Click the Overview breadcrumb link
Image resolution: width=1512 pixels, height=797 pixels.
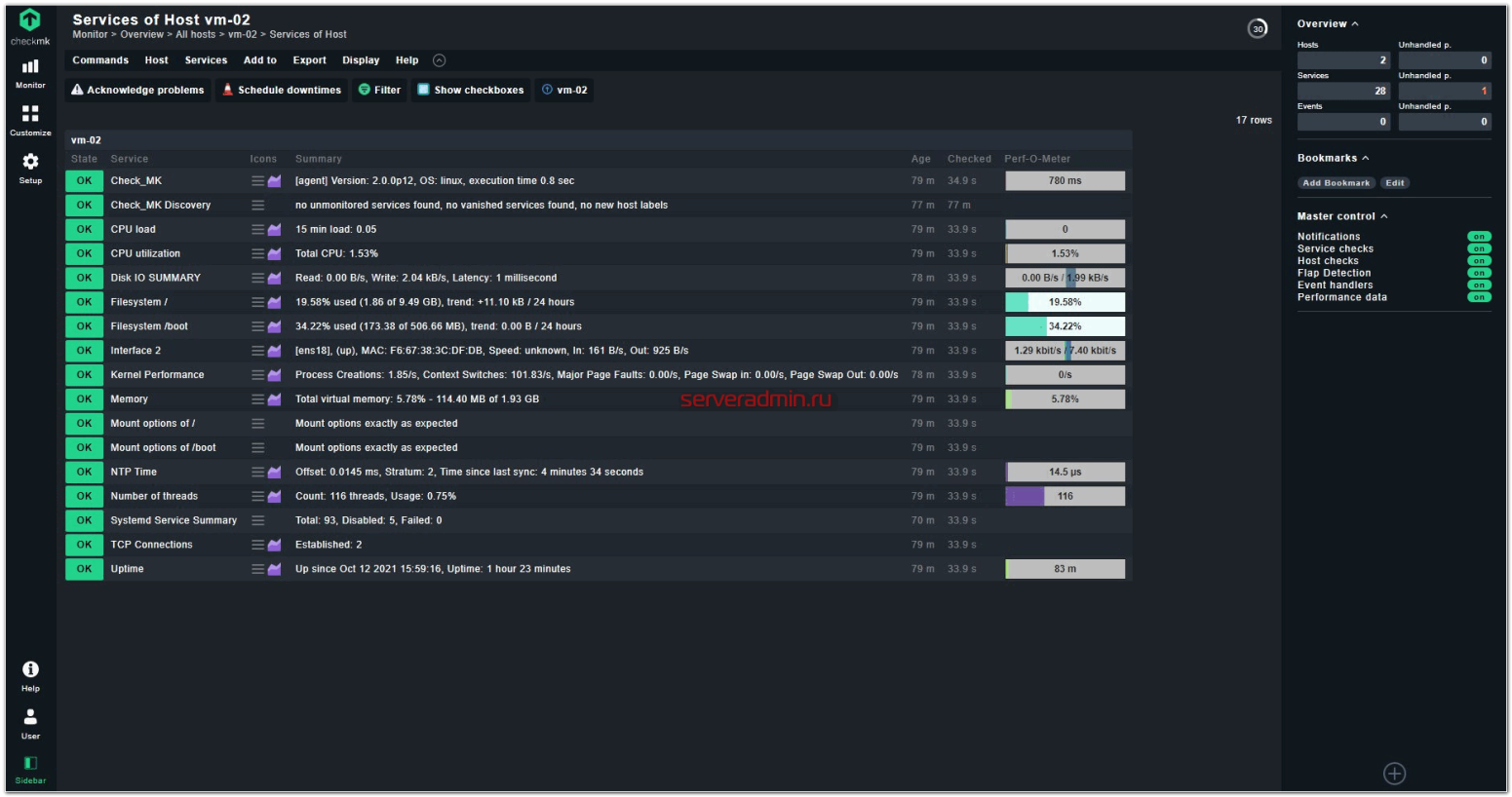click(141, 35)
